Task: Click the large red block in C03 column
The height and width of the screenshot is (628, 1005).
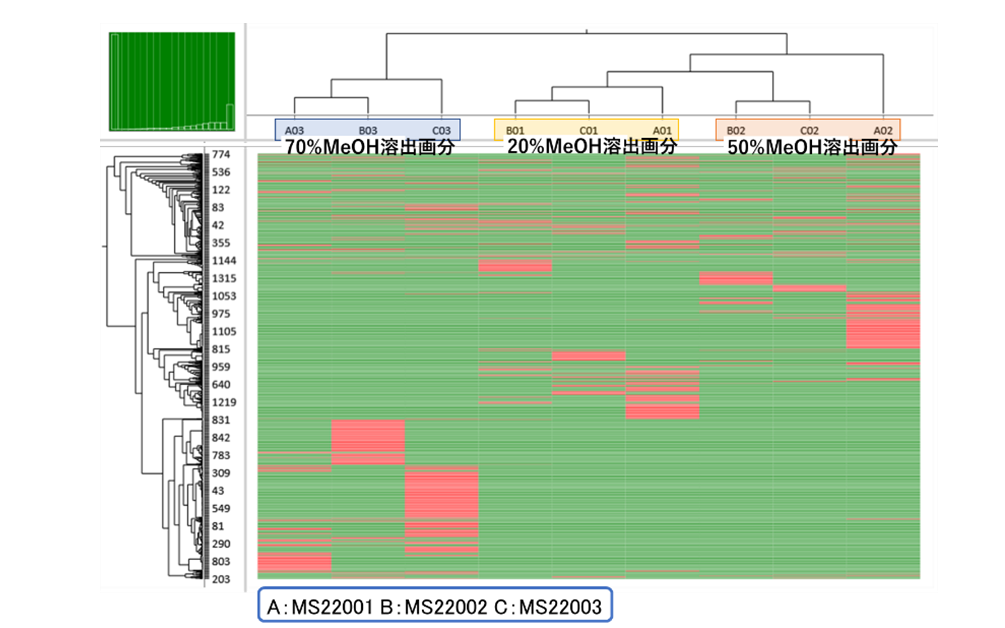Action: pyautogui.click(x=442, y=493)
